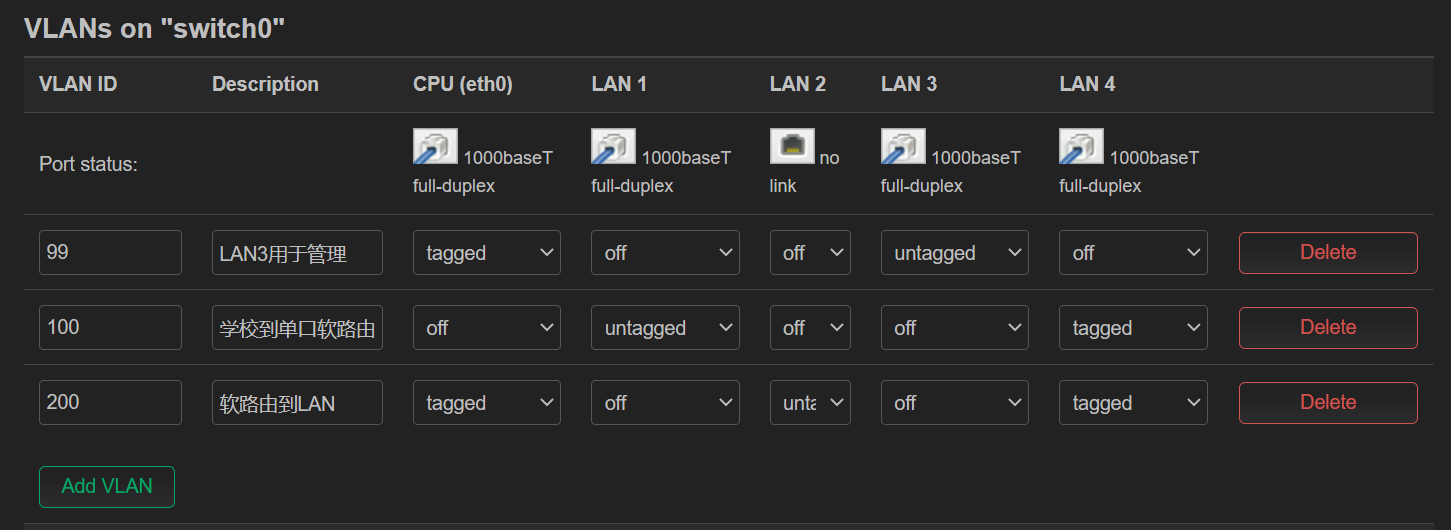This screenshot has height=530, width=1451.
Task: Open LAN 3 dropdown for VLAN 99
Action: tap(954, 253)
